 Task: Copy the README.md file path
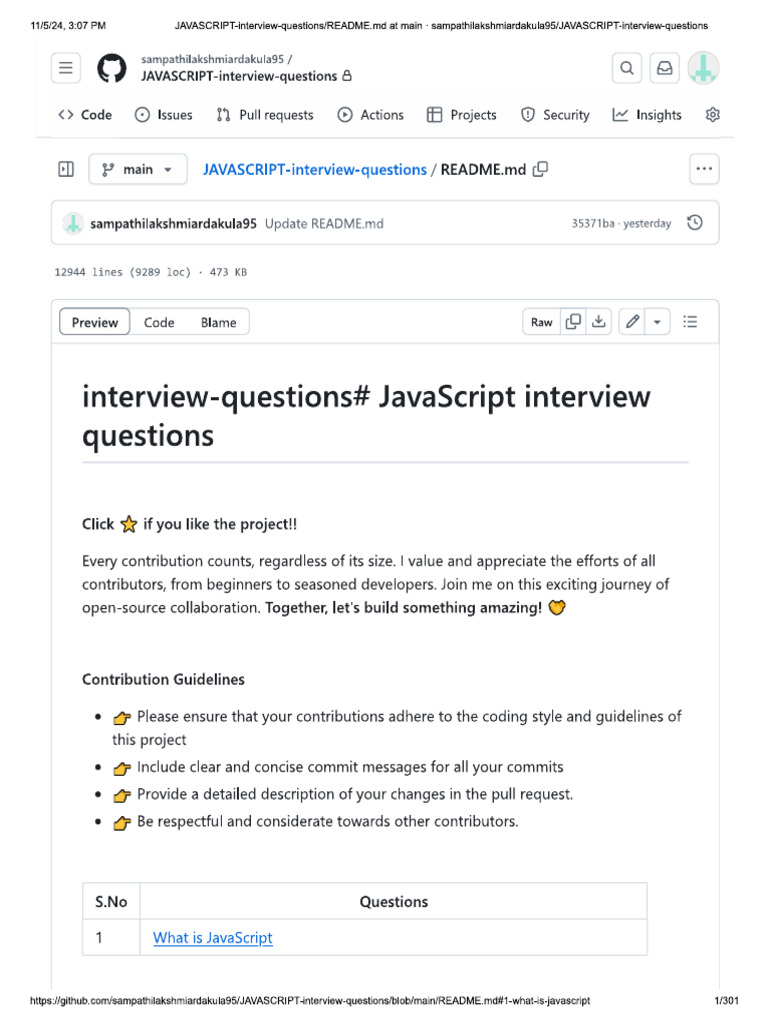pyautogui.click(x=541, y=170)
